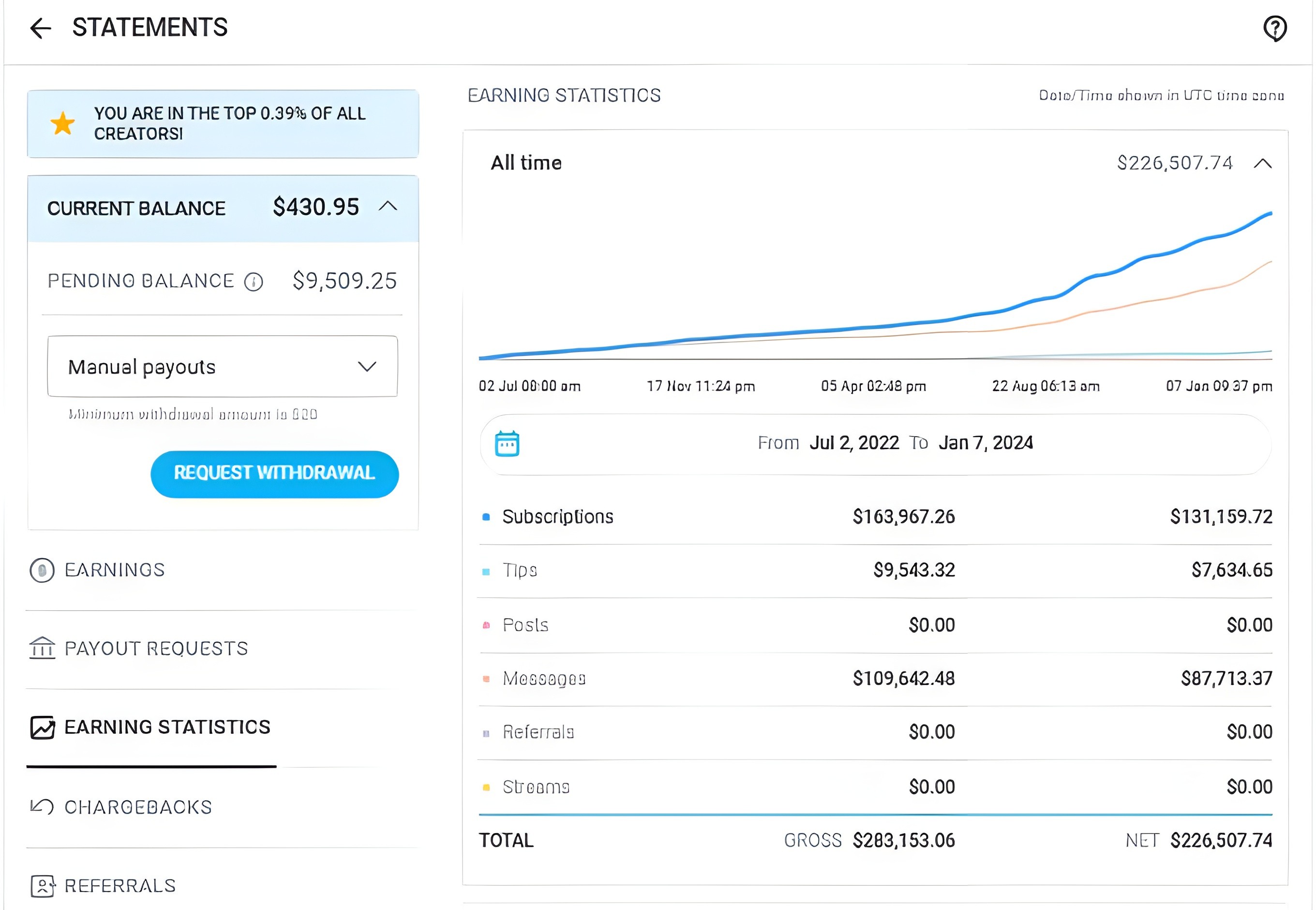This screenshot has width=1316, height=910.
Task: Click the Referrals person icon
Action: 42,885
